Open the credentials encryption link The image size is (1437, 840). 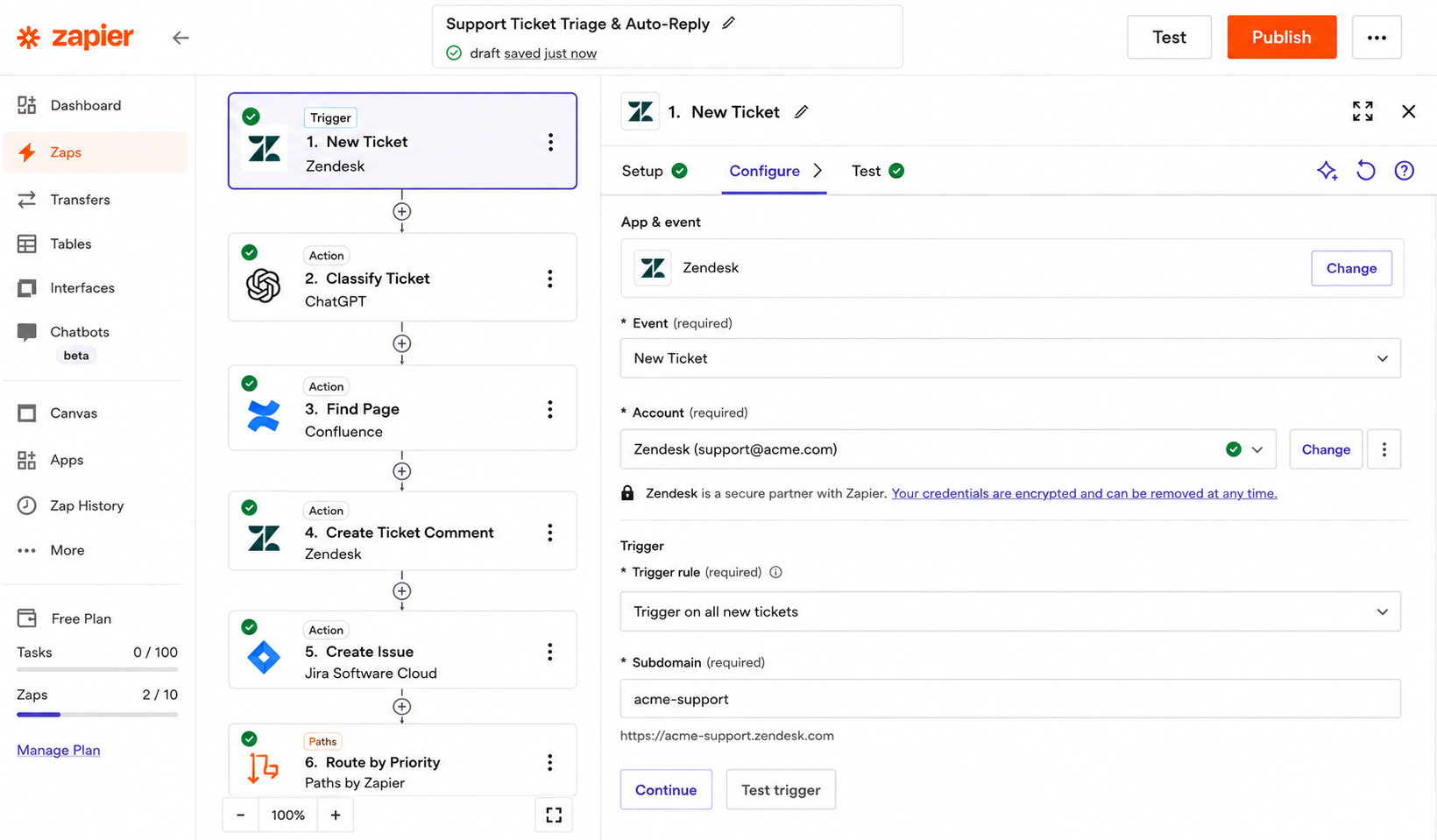pyautogui.click(x=1084, y=493)
